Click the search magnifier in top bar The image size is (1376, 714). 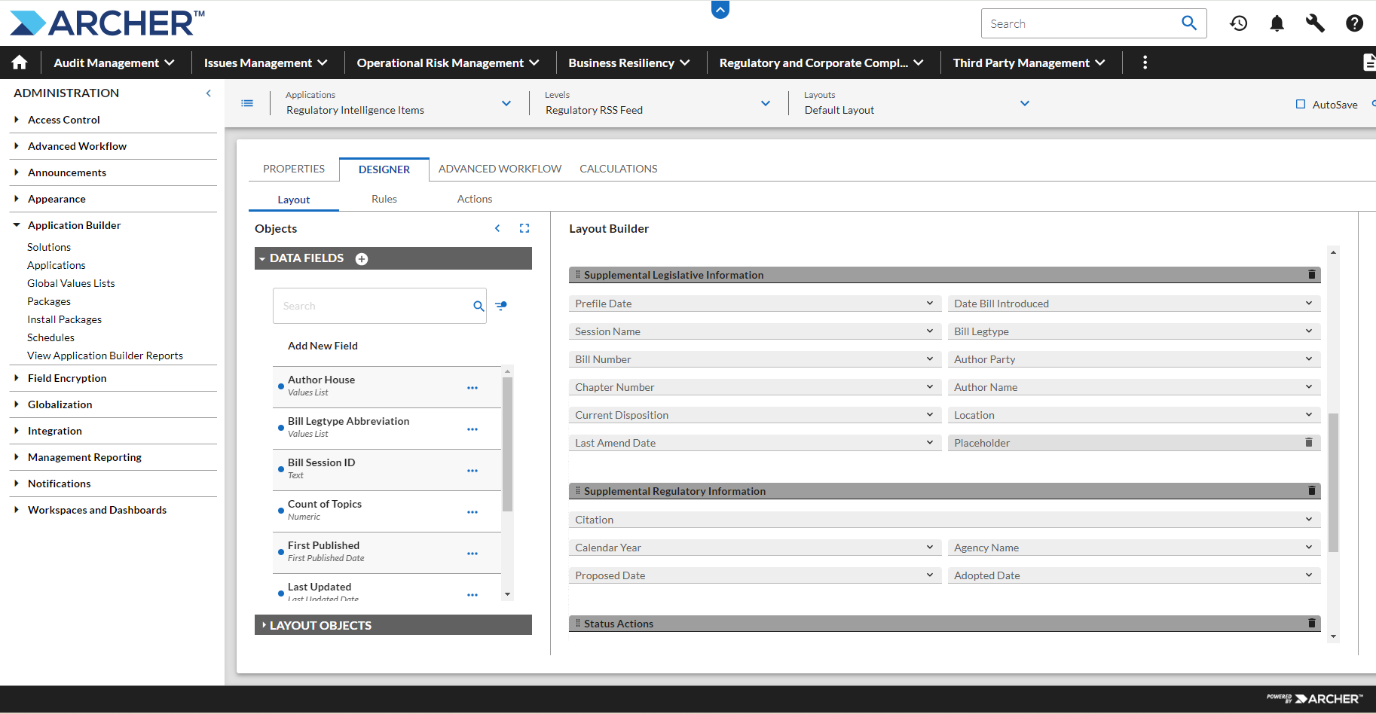tap(1189, 23)
